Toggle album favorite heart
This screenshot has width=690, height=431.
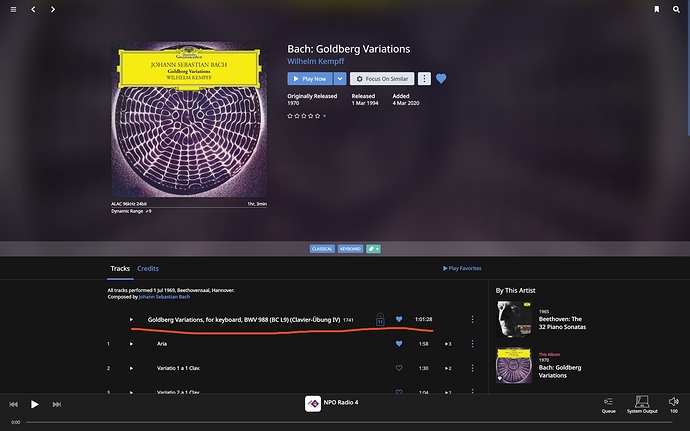pyautogui.click(x=441, y=78)
